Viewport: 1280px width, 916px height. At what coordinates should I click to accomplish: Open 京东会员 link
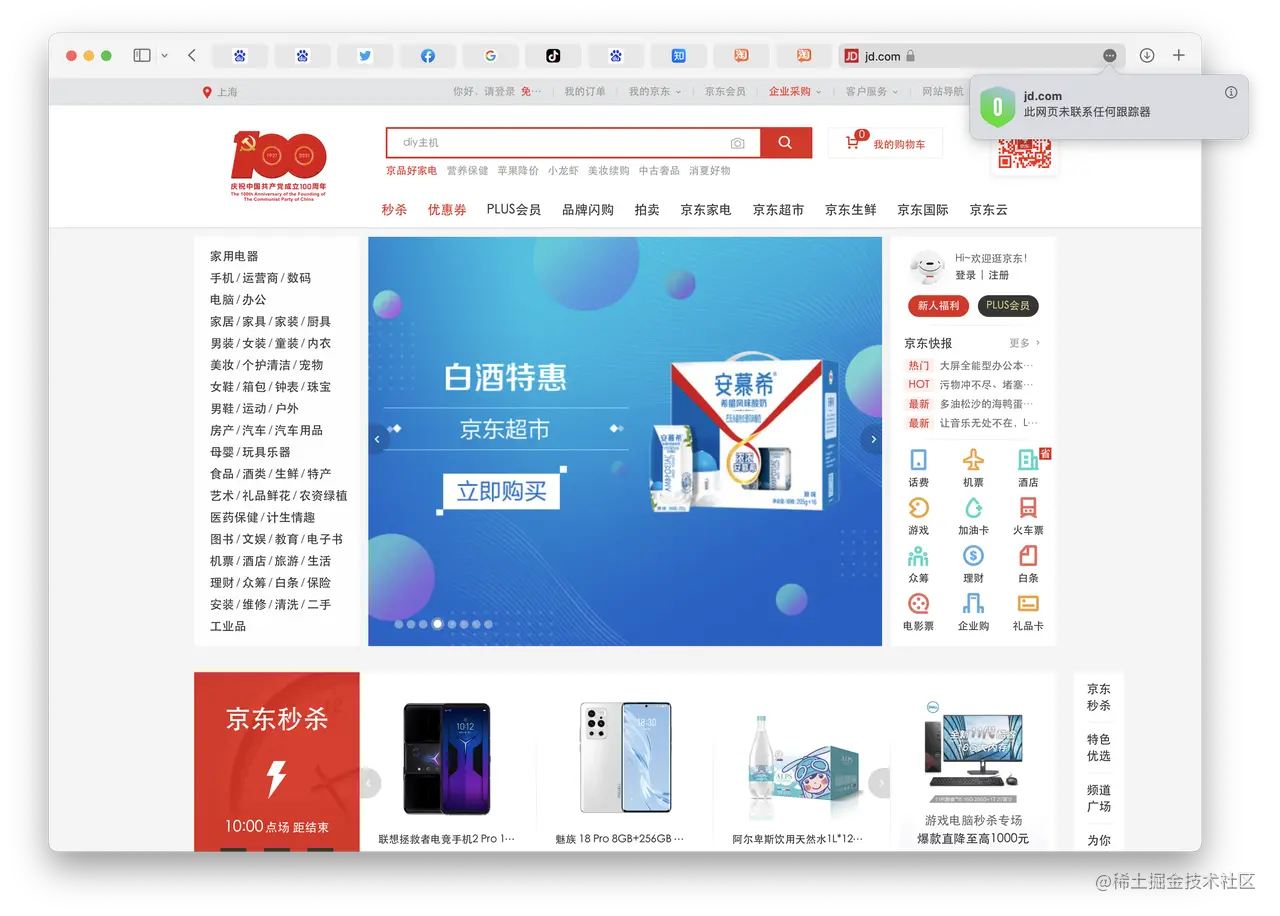tap(725, 91)
